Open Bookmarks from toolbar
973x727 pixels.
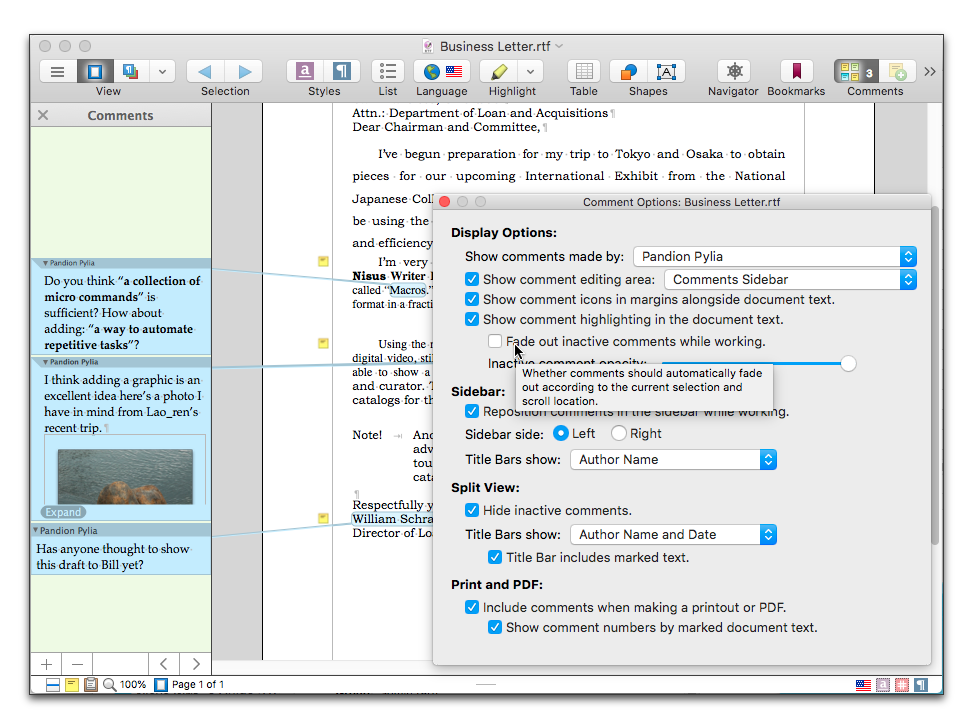point(797,72)
